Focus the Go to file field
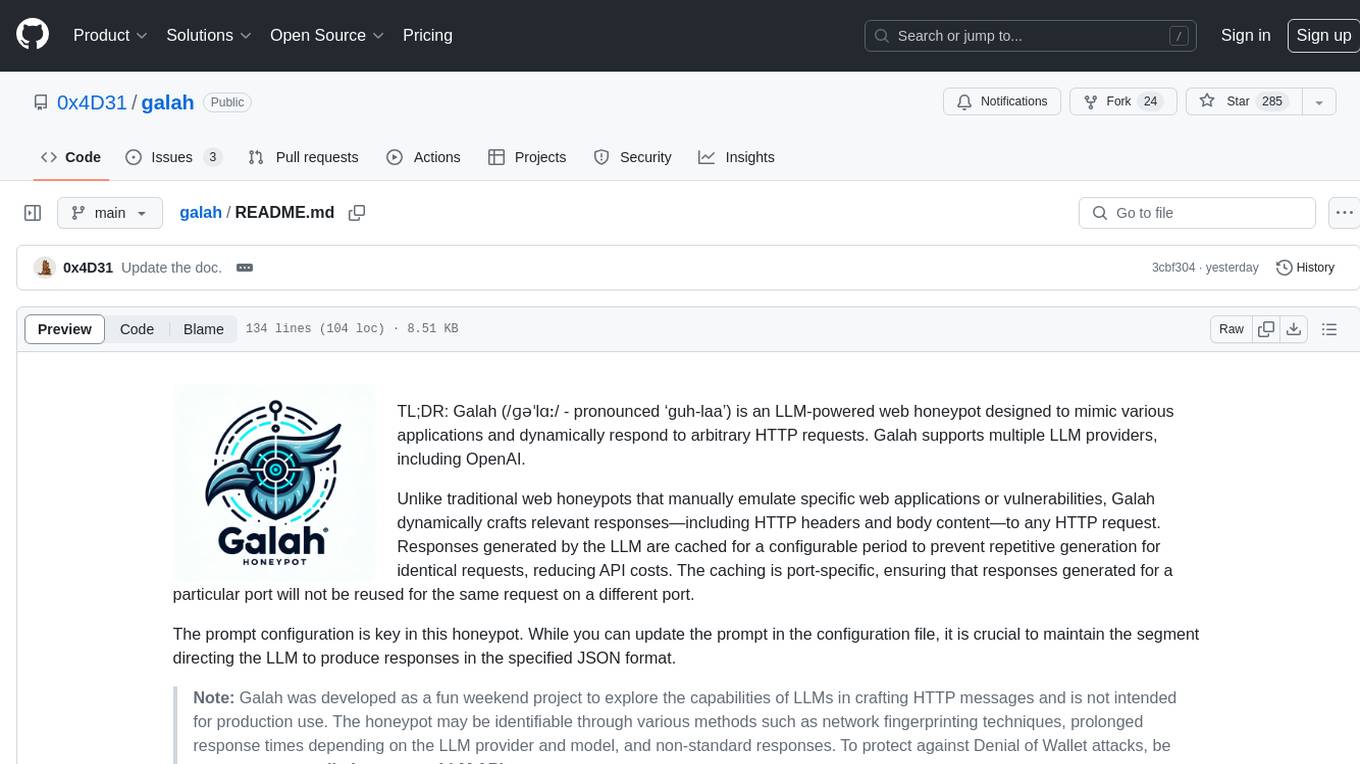1360x764 pixels. coord(1197,213)
